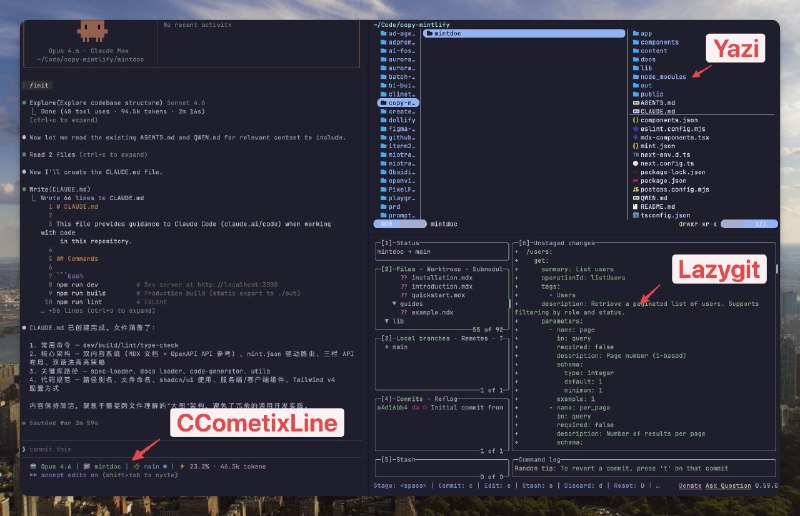Switch to the Local branches panel

[x=412, y=339]
